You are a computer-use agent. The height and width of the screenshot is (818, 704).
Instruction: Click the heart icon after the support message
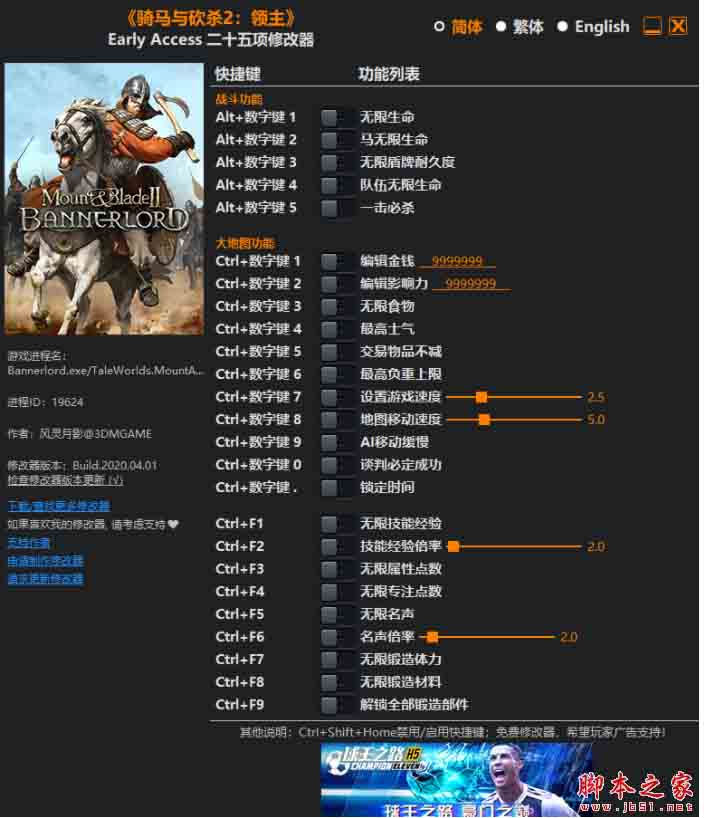point(174,524)
